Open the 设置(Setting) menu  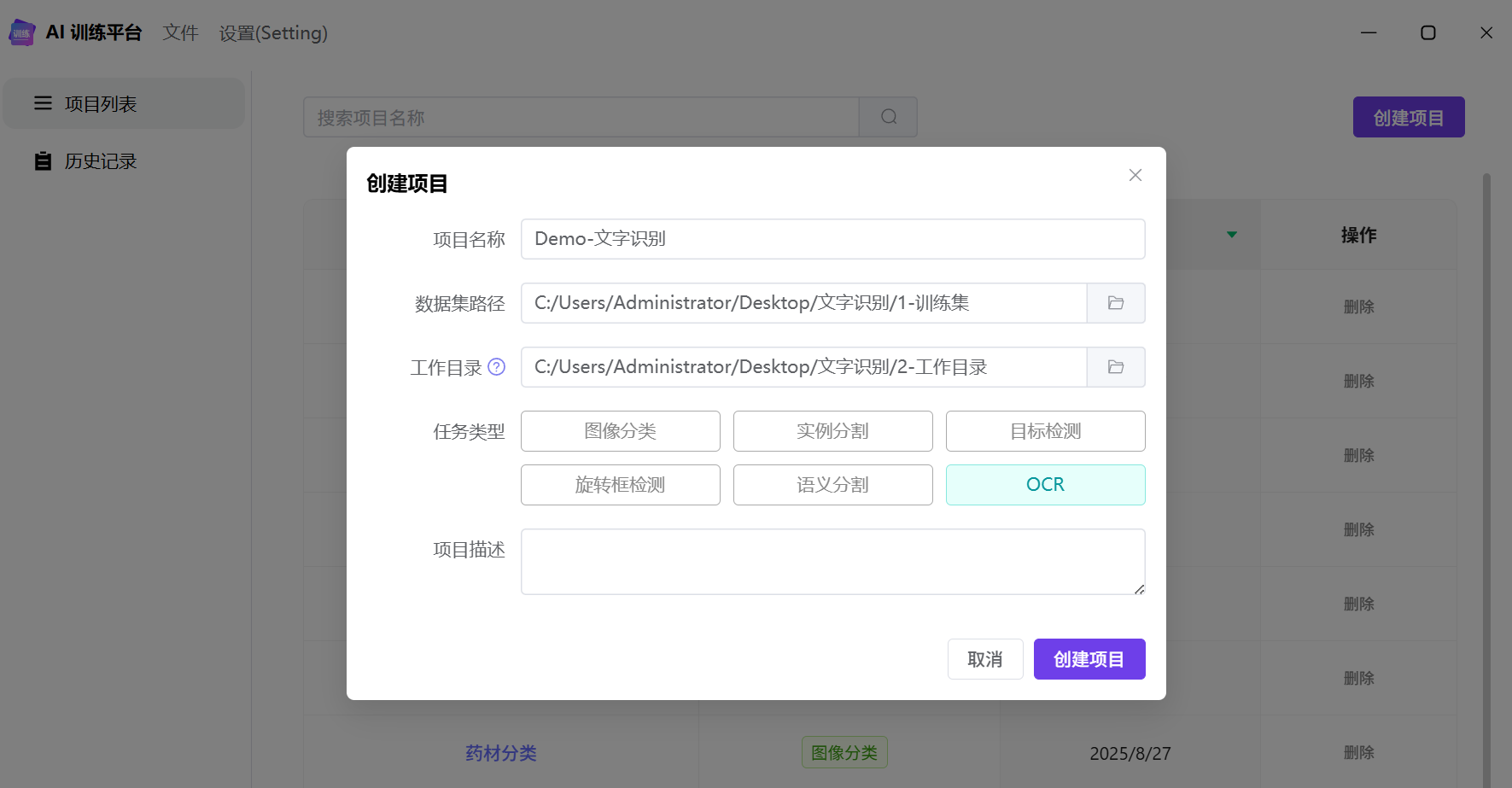tap(273, 32)
